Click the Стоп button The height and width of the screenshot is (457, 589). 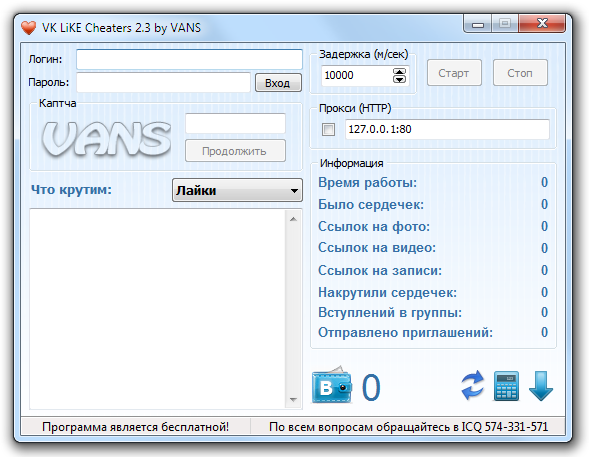point(520,73)
